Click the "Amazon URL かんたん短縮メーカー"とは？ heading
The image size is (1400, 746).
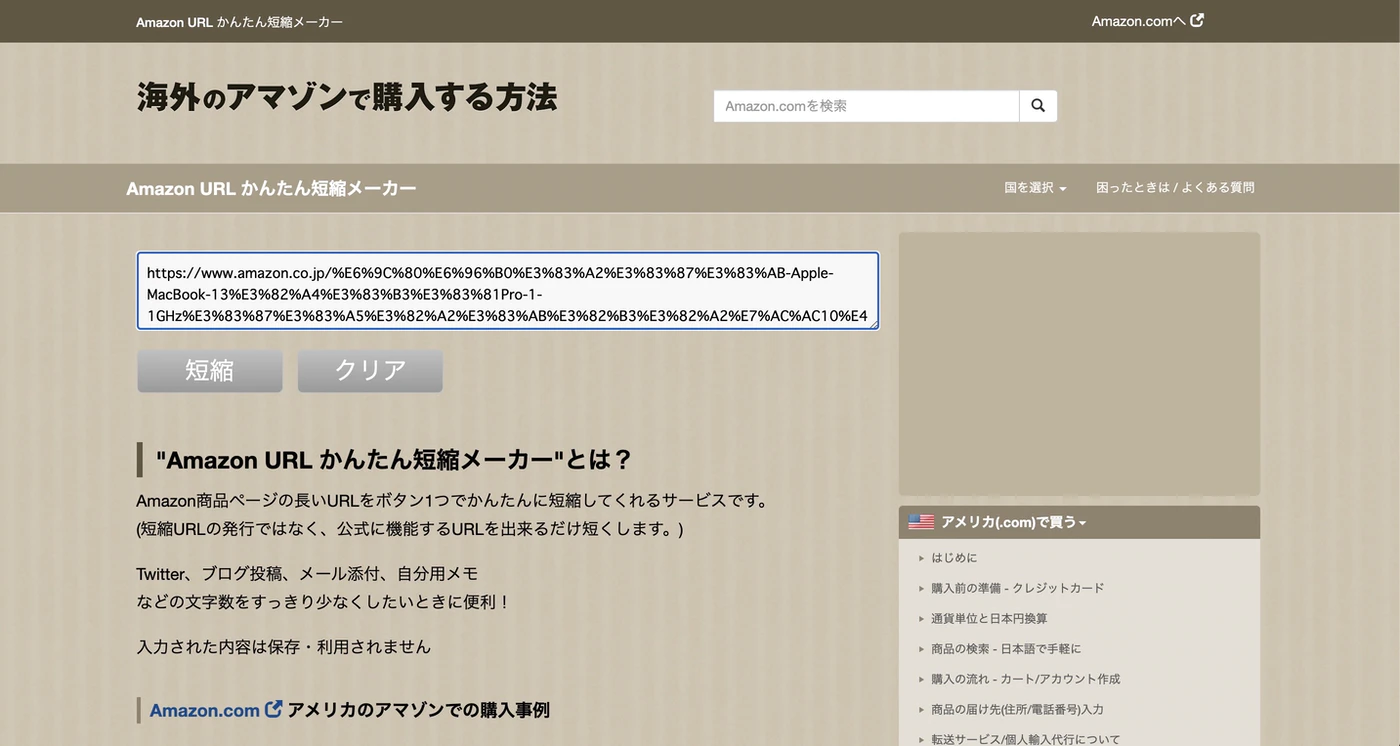click(x=394, y=460)
